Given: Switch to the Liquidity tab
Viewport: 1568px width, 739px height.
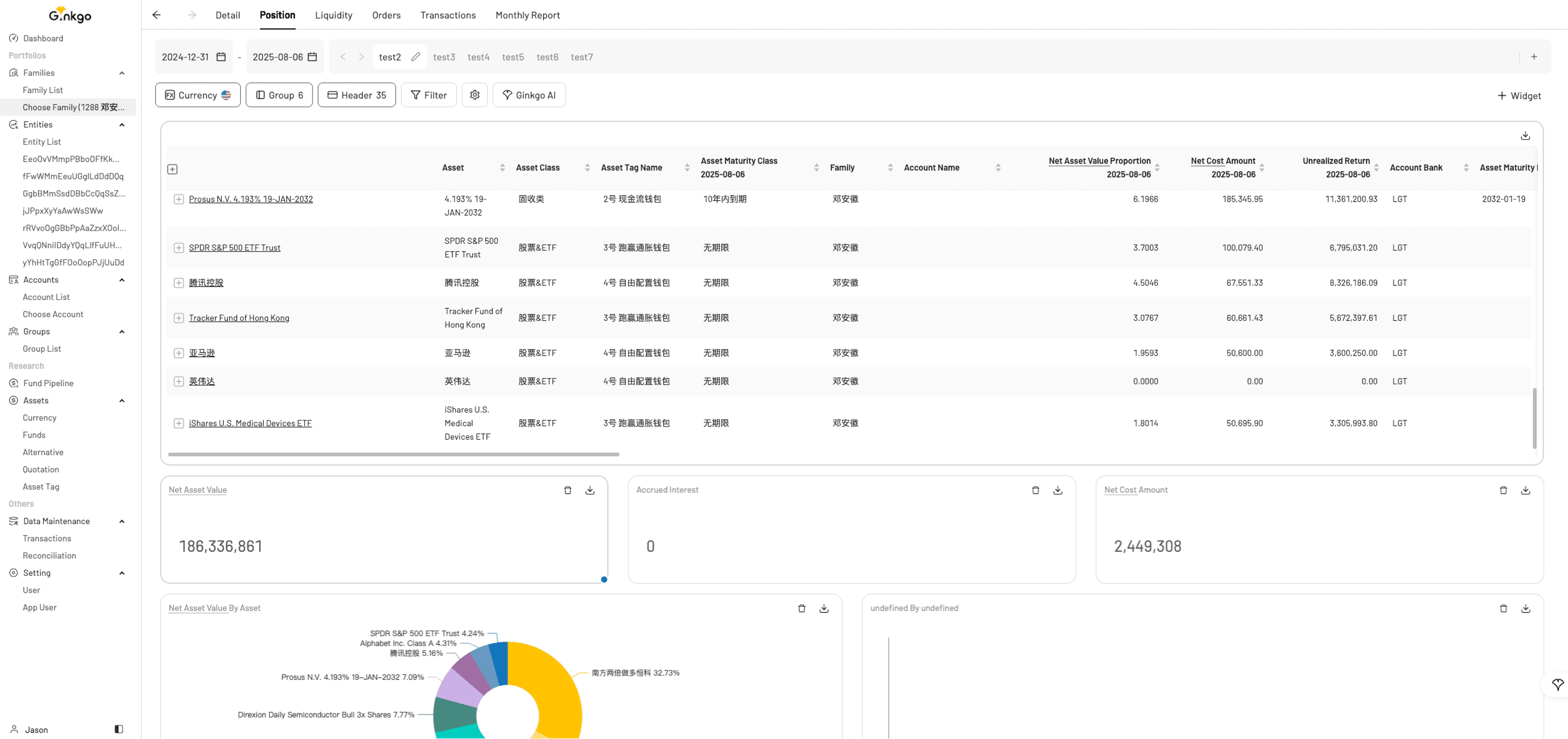Looking at the screenshot, I should [x=334, y=15].
